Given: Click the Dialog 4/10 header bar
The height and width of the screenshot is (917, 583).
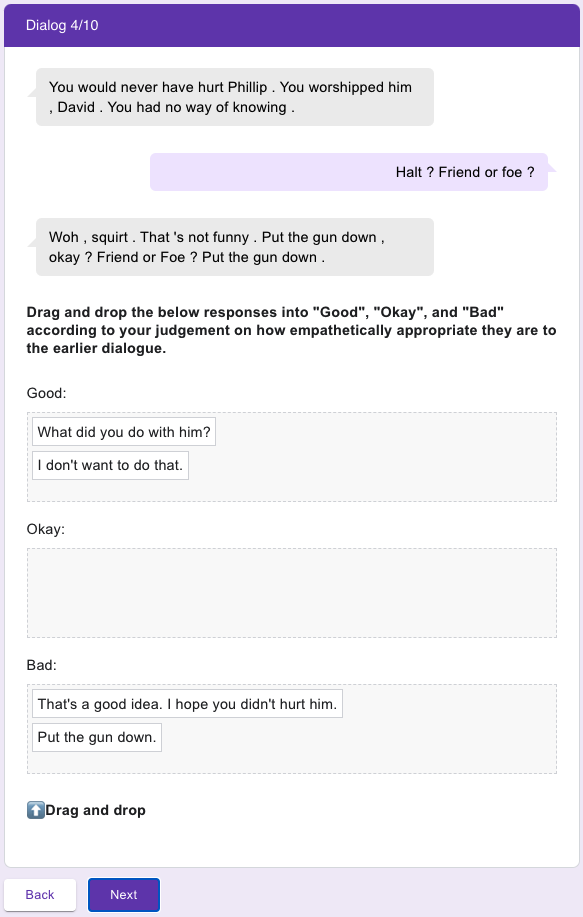Looking at the screenshot, I should click(292, 25).
